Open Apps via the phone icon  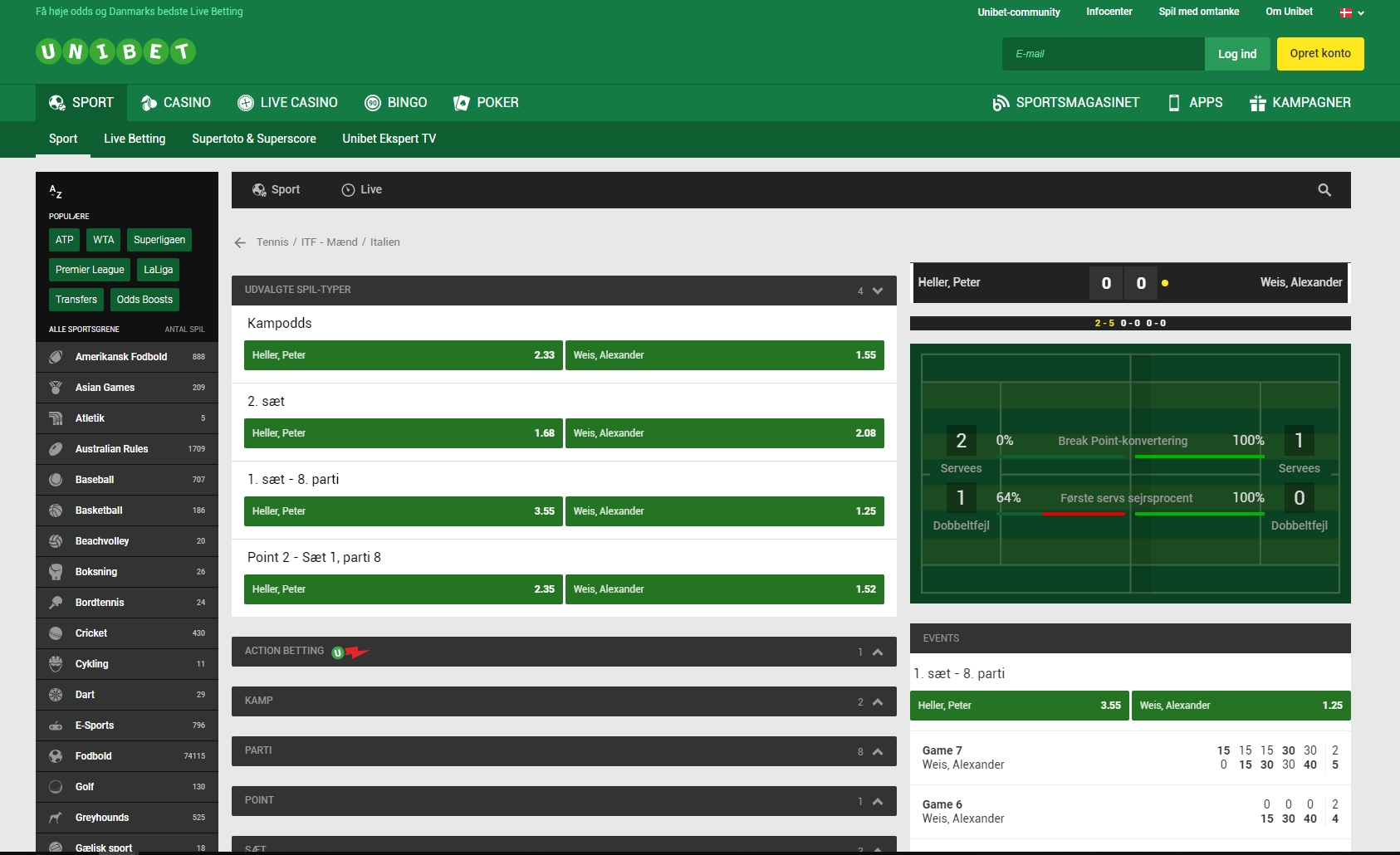(1173, 102)
